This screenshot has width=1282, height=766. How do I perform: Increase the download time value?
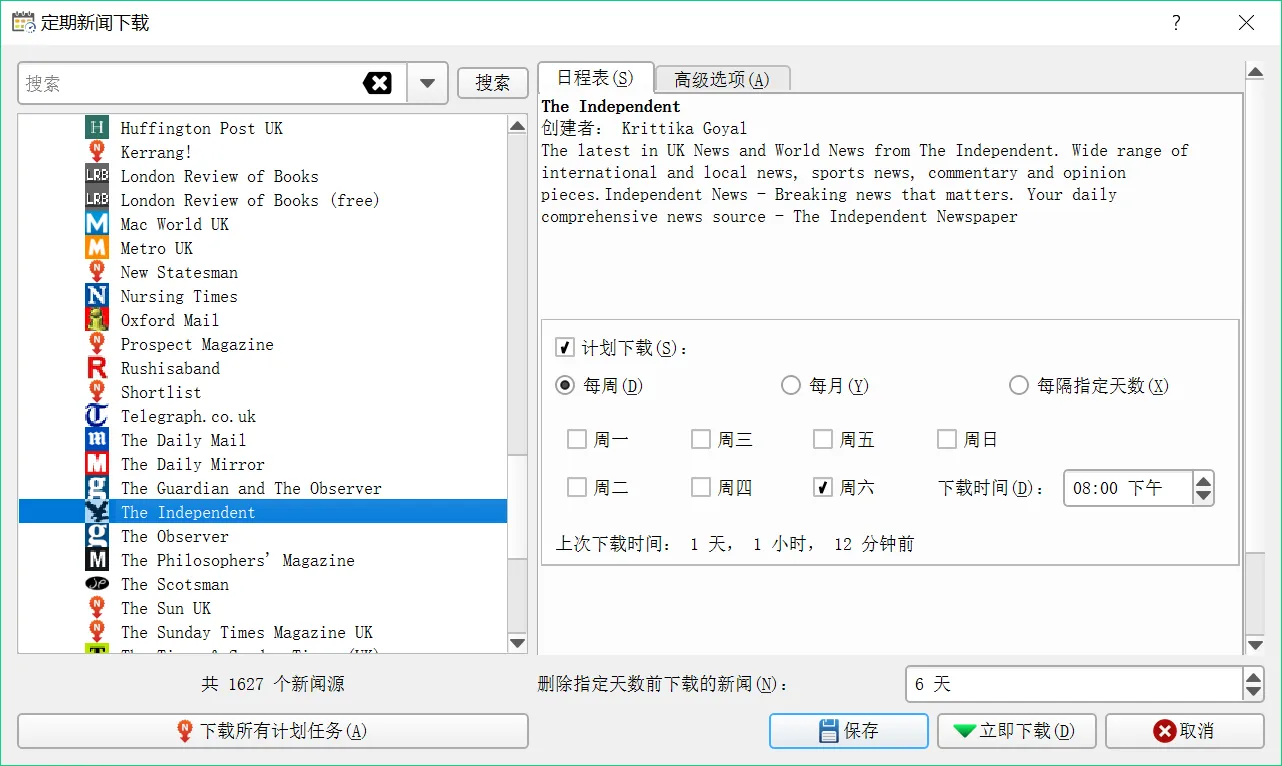(x=1204, y=481)
